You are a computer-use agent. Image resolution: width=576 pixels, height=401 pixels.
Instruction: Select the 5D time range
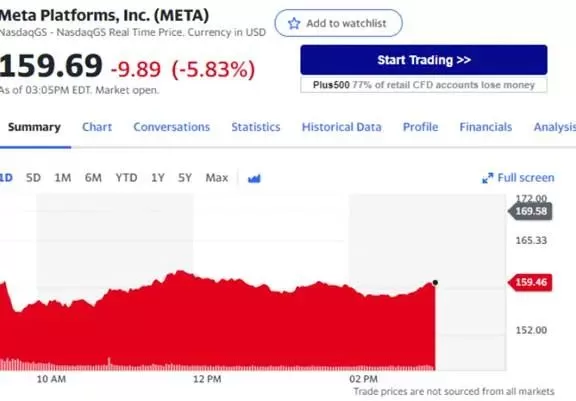pyautogui.click(x=33, y=178)
